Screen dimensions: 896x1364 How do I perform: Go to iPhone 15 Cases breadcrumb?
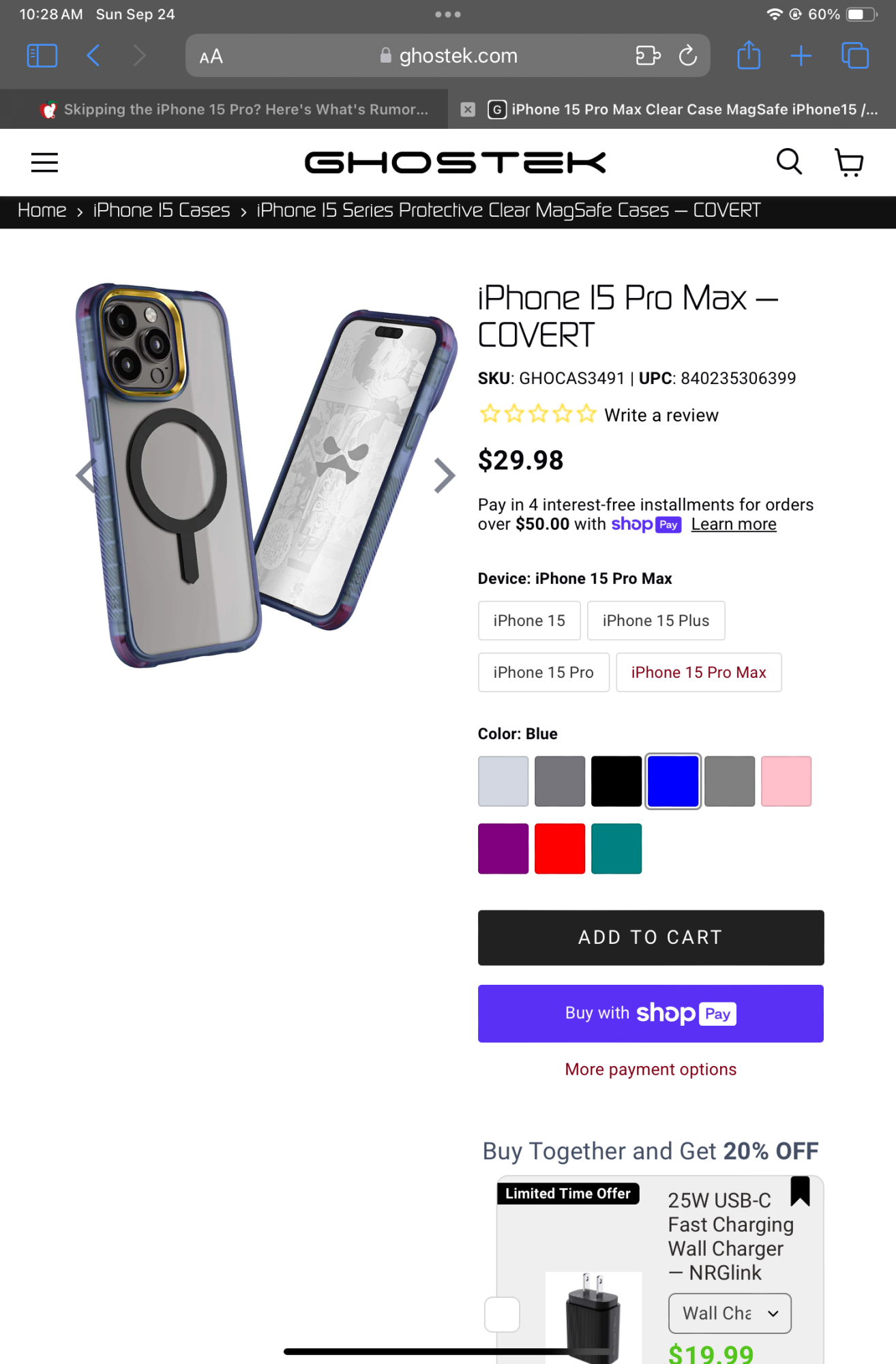coord(162,211)
